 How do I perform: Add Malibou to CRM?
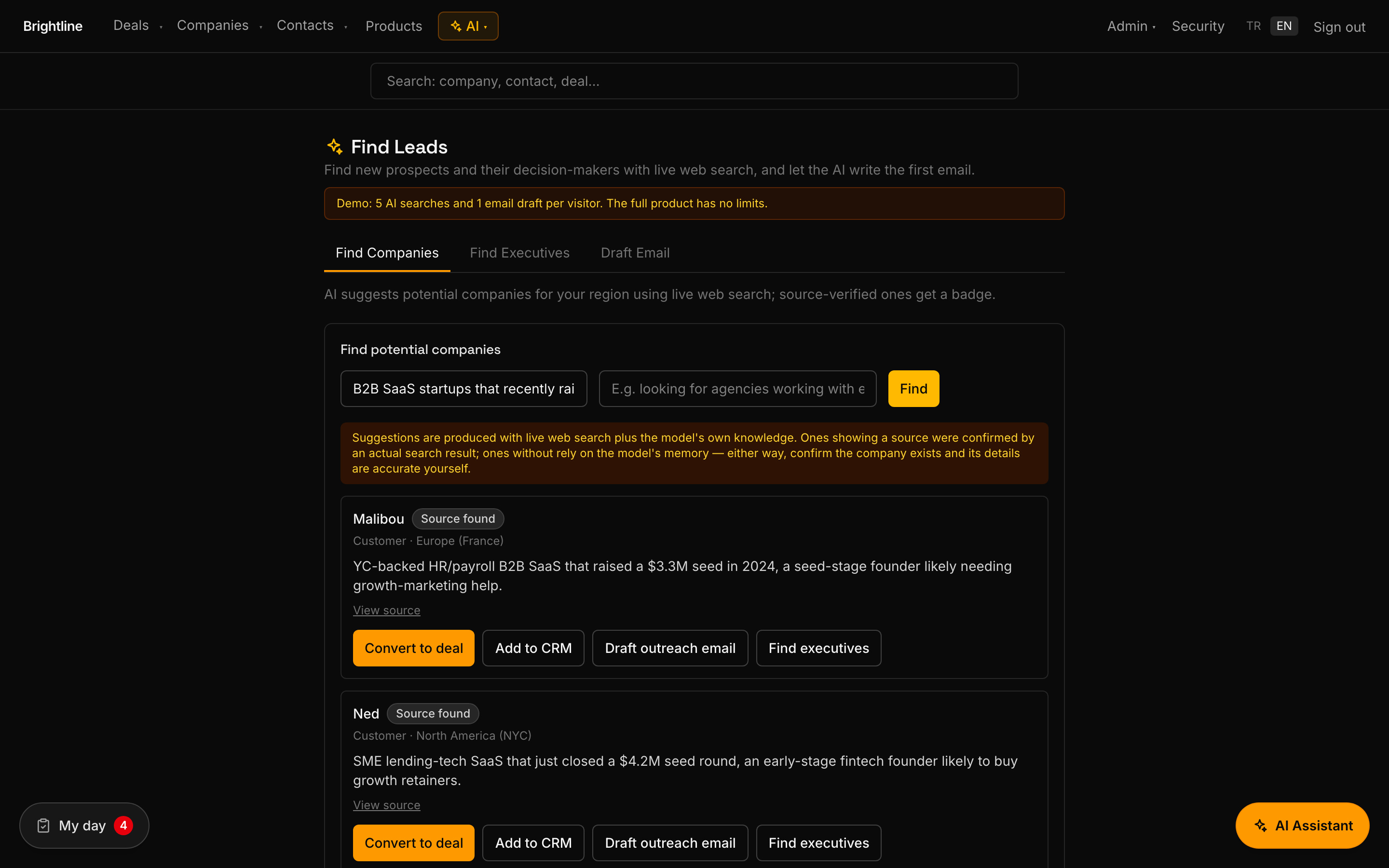533,648
